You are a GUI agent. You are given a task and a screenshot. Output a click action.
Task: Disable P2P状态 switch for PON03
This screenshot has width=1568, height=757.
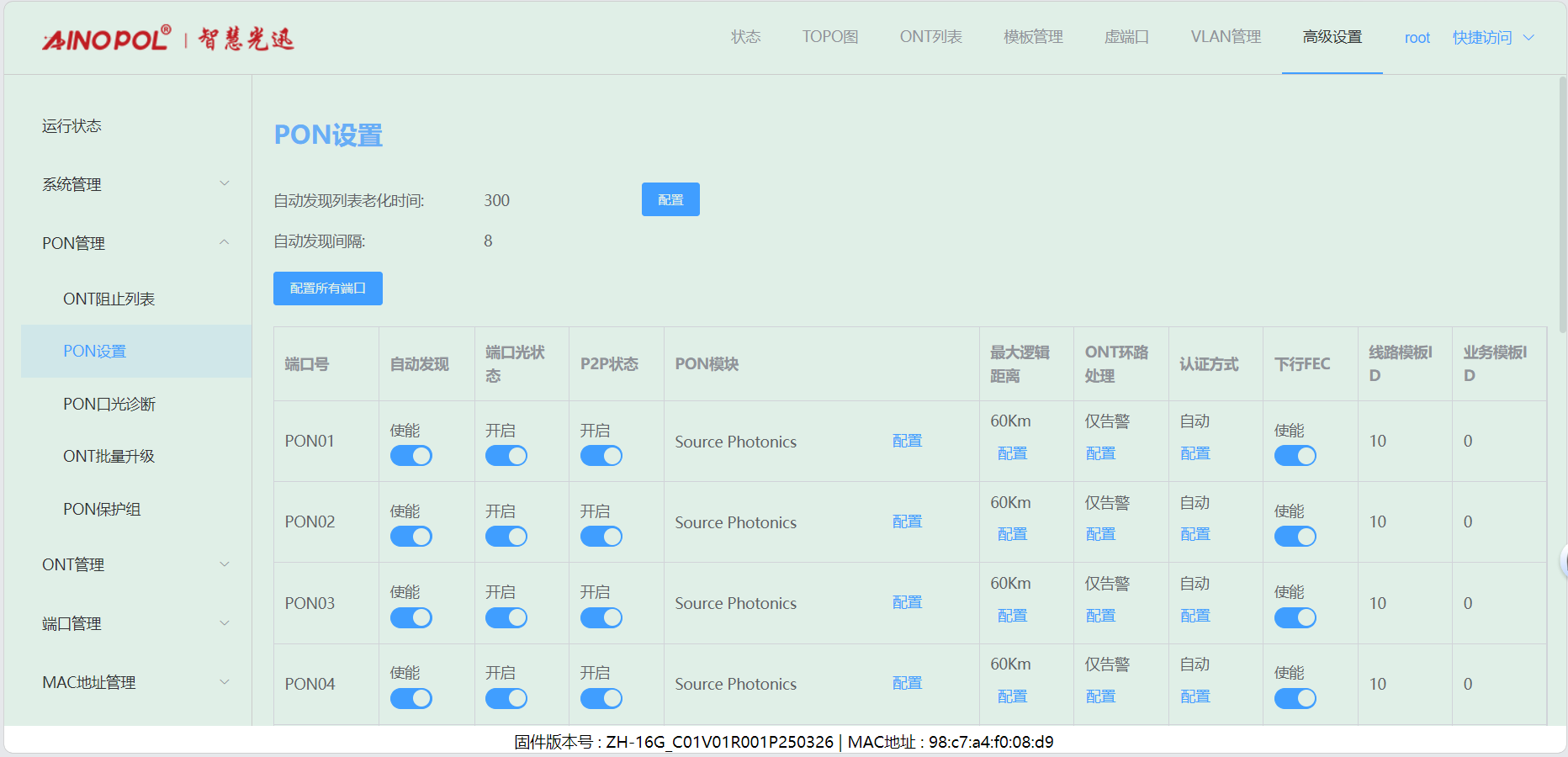click(x=601, y=618)
